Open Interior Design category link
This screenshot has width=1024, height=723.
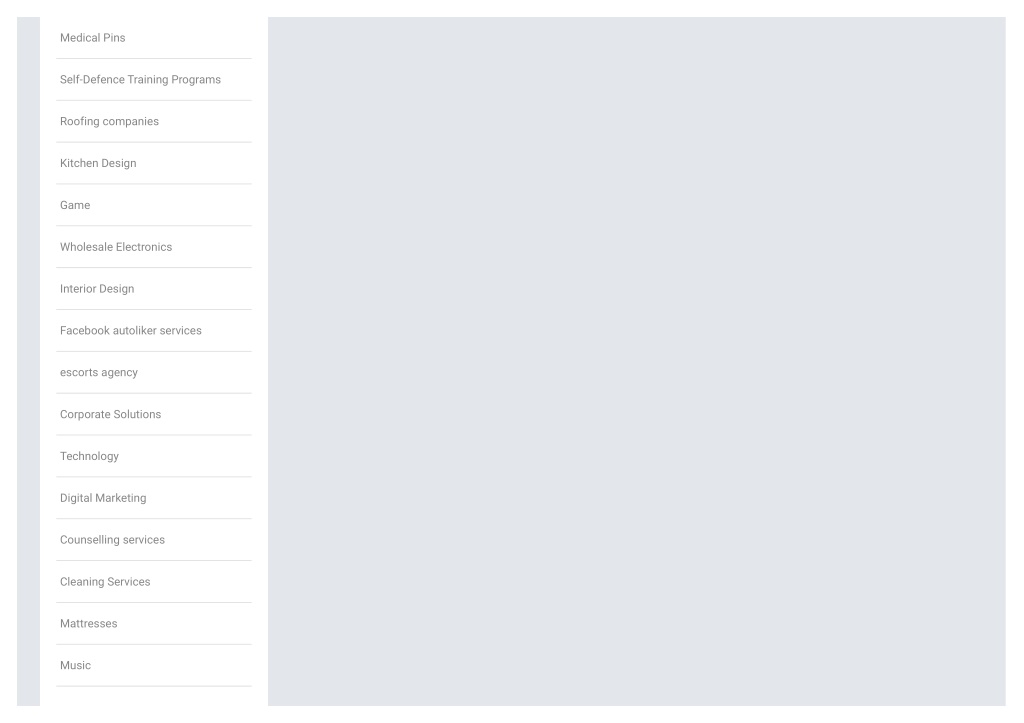coord(97,289)
